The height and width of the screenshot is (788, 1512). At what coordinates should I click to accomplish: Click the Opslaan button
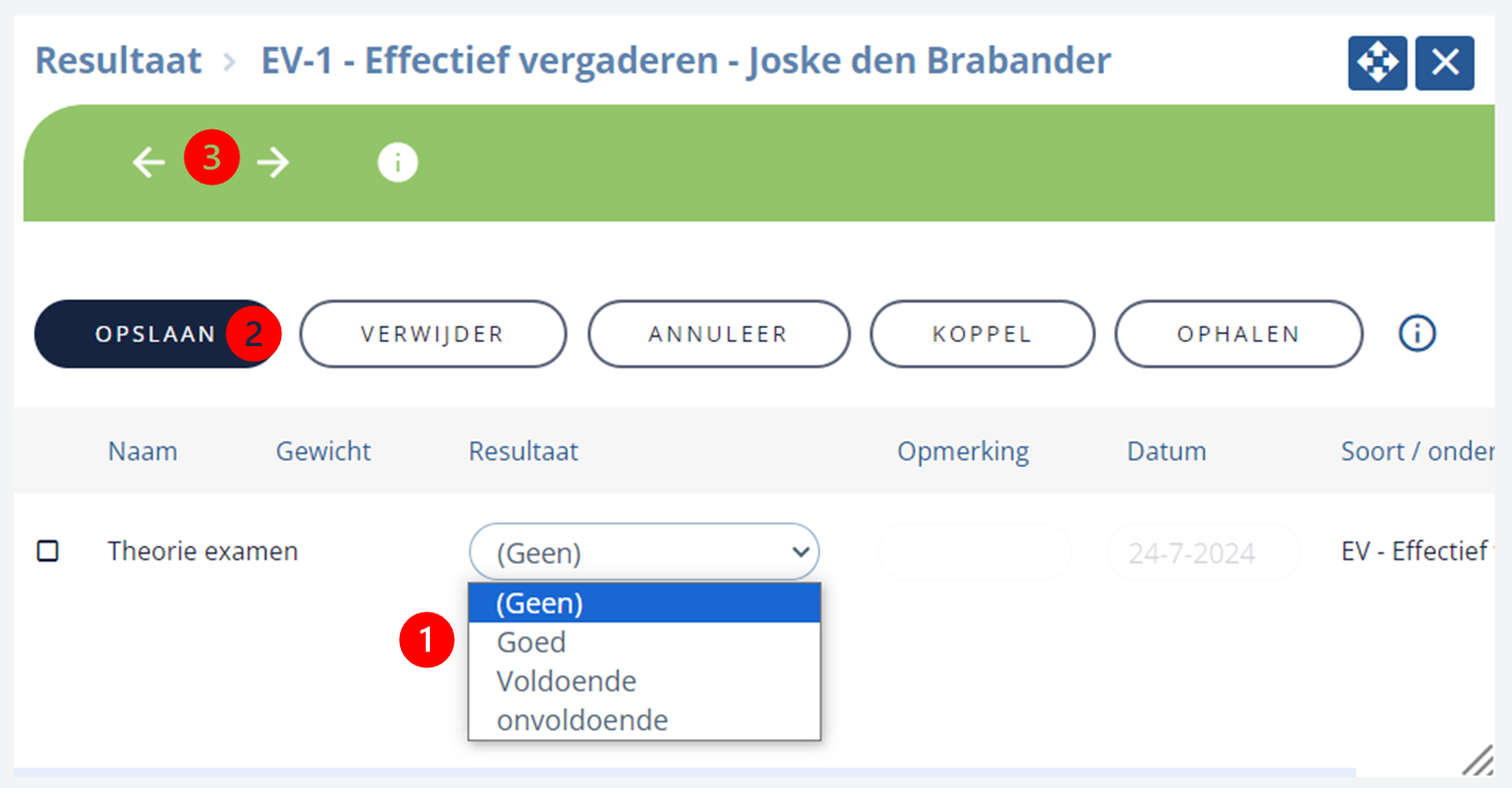point(157,334)
